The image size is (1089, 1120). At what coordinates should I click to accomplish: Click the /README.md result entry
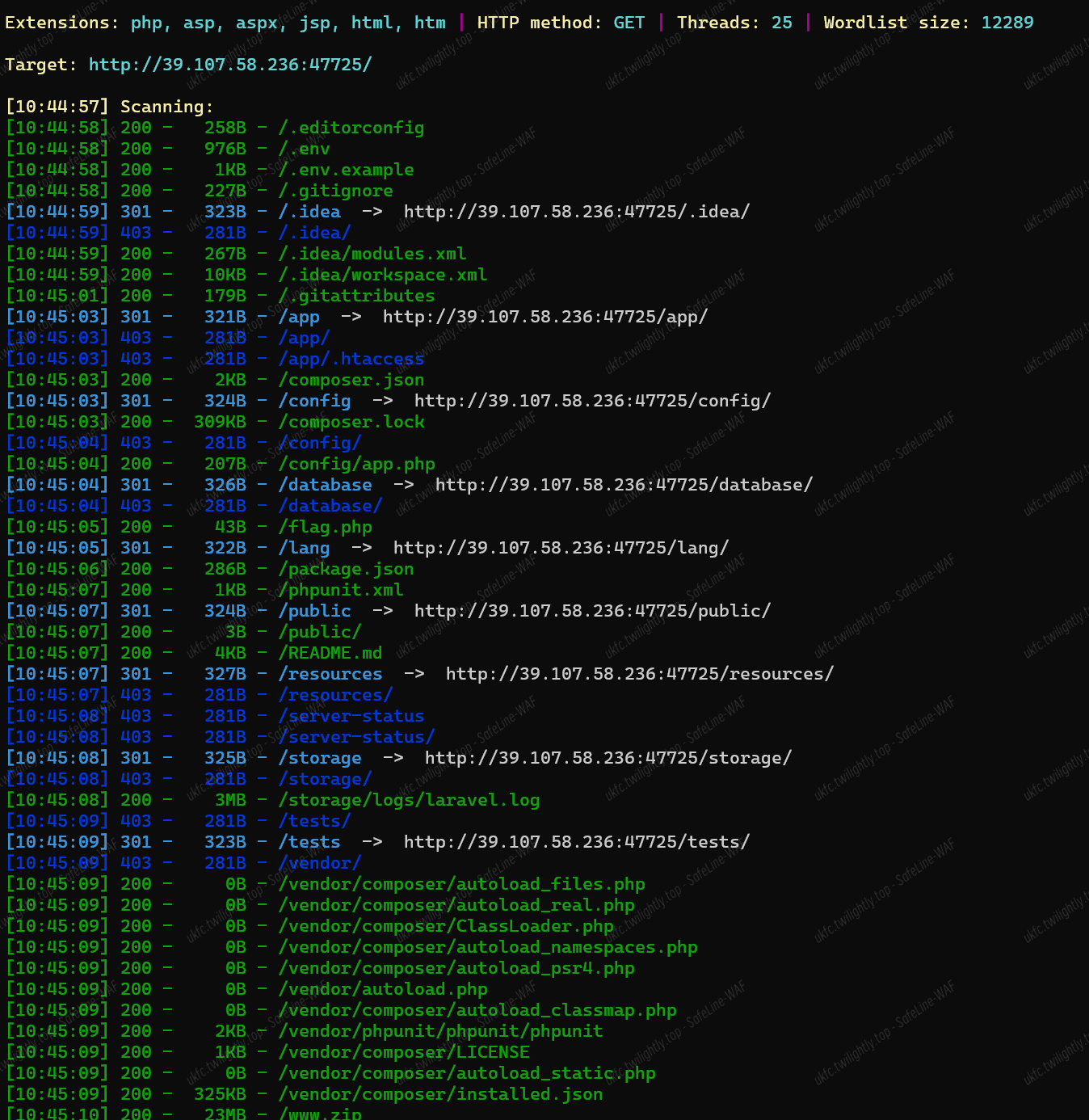(x=330, y=653)
